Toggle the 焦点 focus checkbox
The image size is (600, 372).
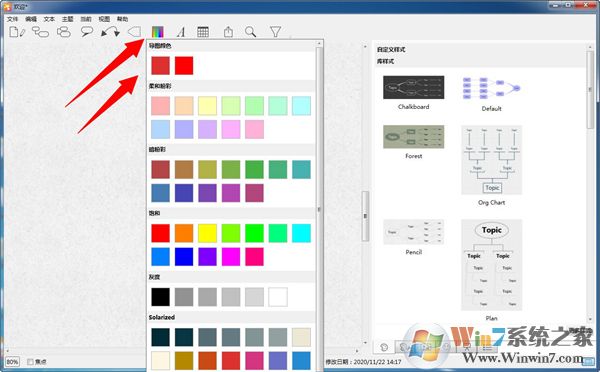[30, 361]
